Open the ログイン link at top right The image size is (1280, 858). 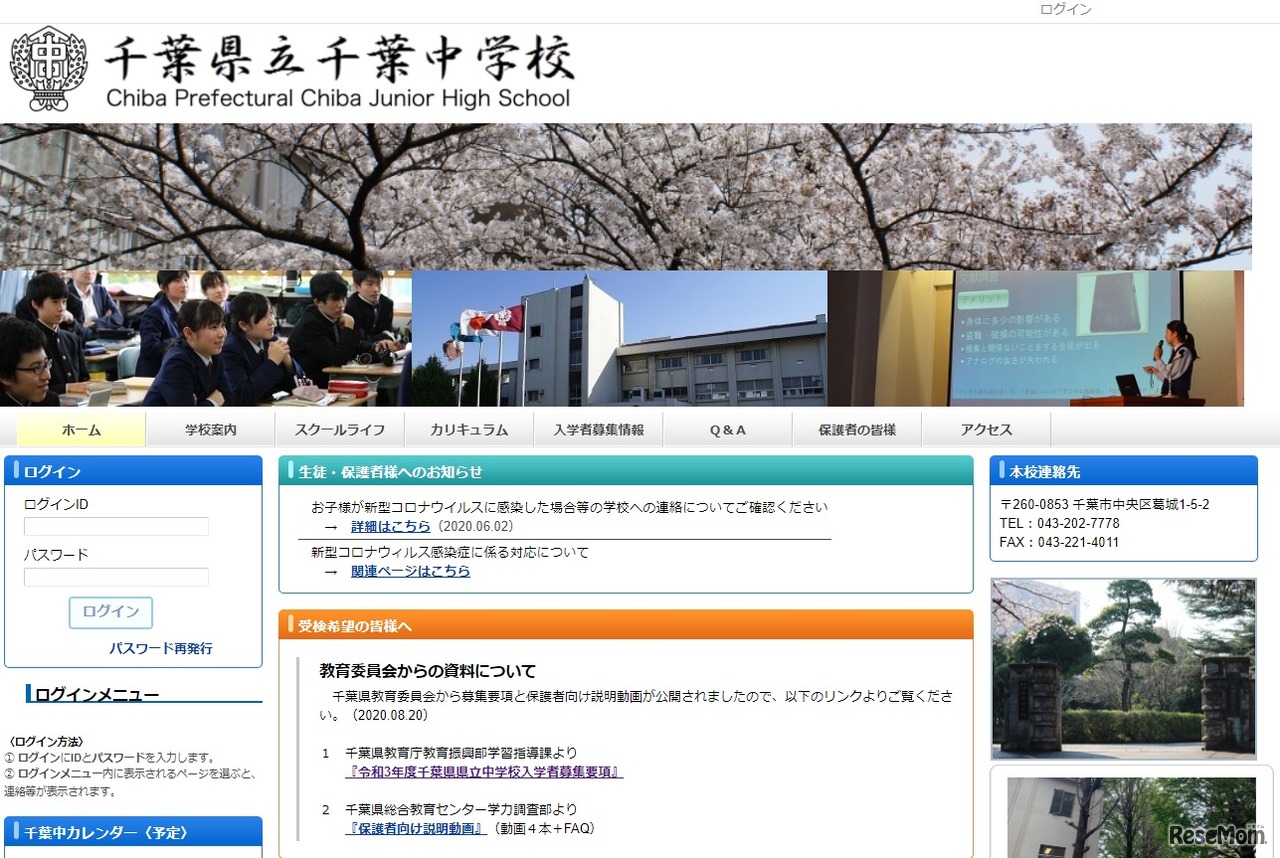click(1065, 9)
